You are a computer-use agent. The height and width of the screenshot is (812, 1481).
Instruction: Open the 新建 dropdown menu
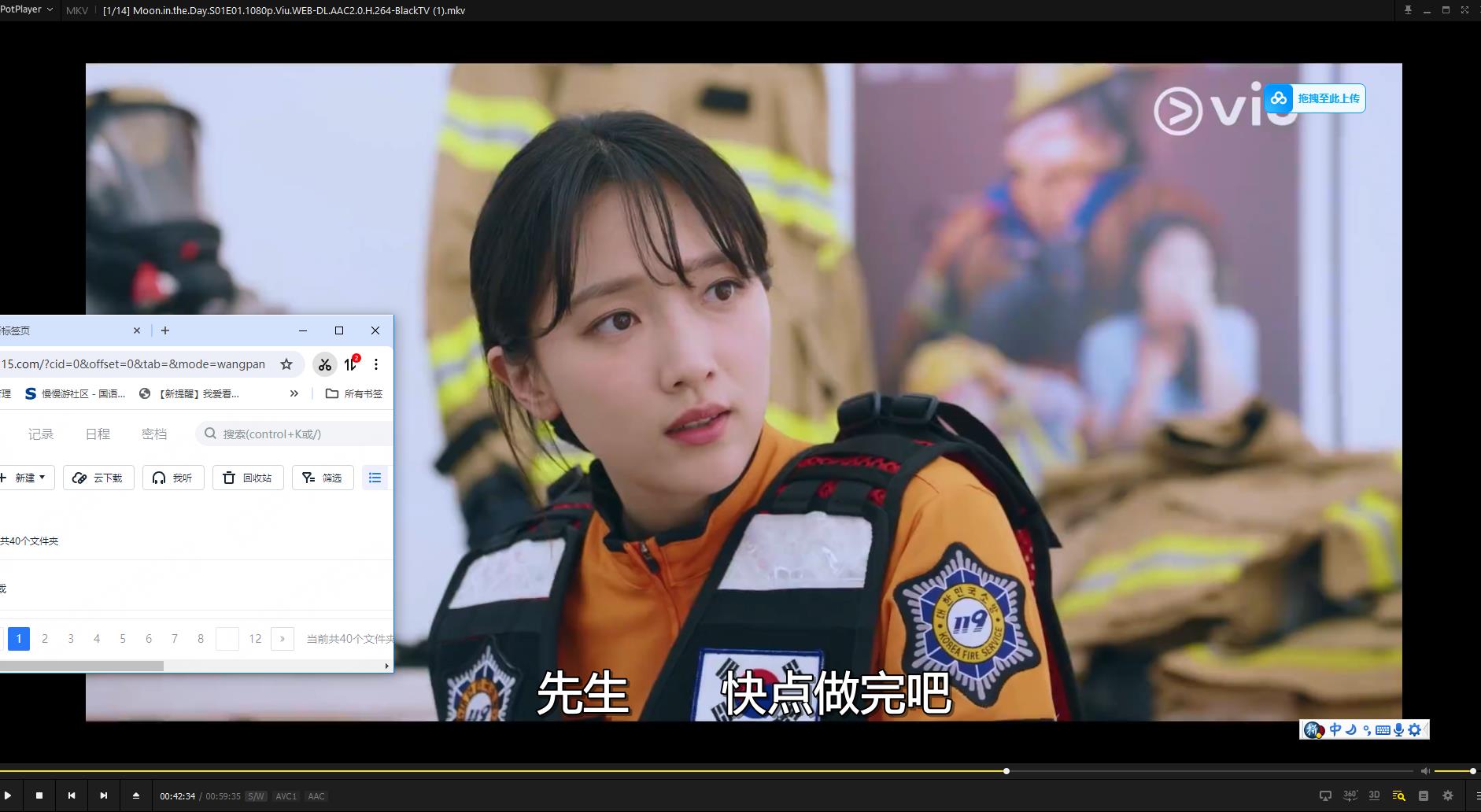click(x=27, y=477)
